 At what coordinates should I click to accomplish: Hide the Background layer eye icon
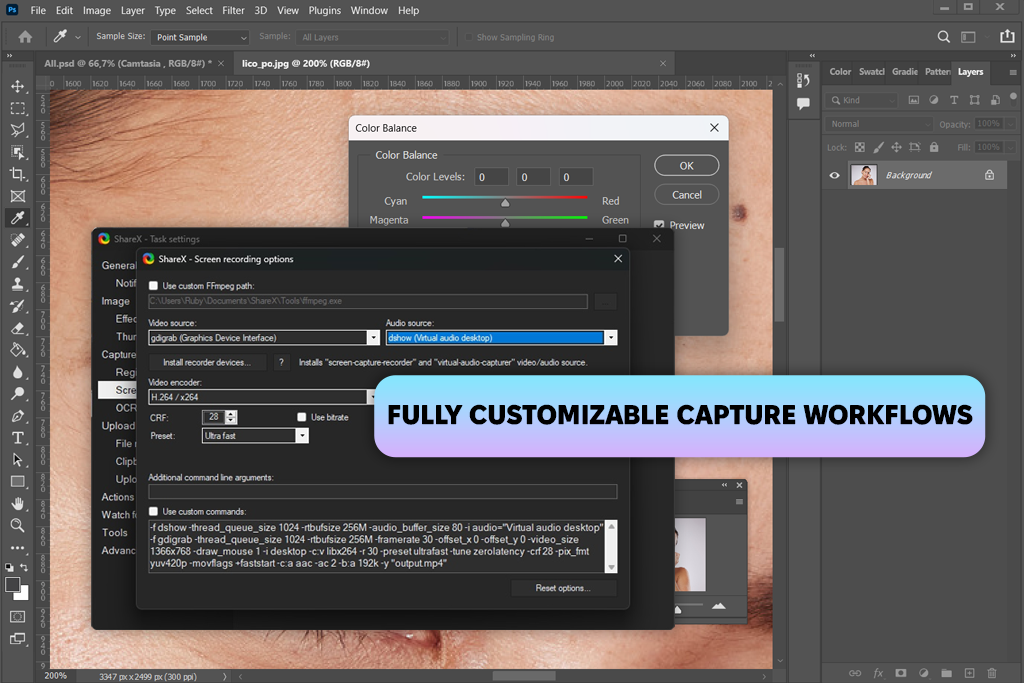(834, 175)
